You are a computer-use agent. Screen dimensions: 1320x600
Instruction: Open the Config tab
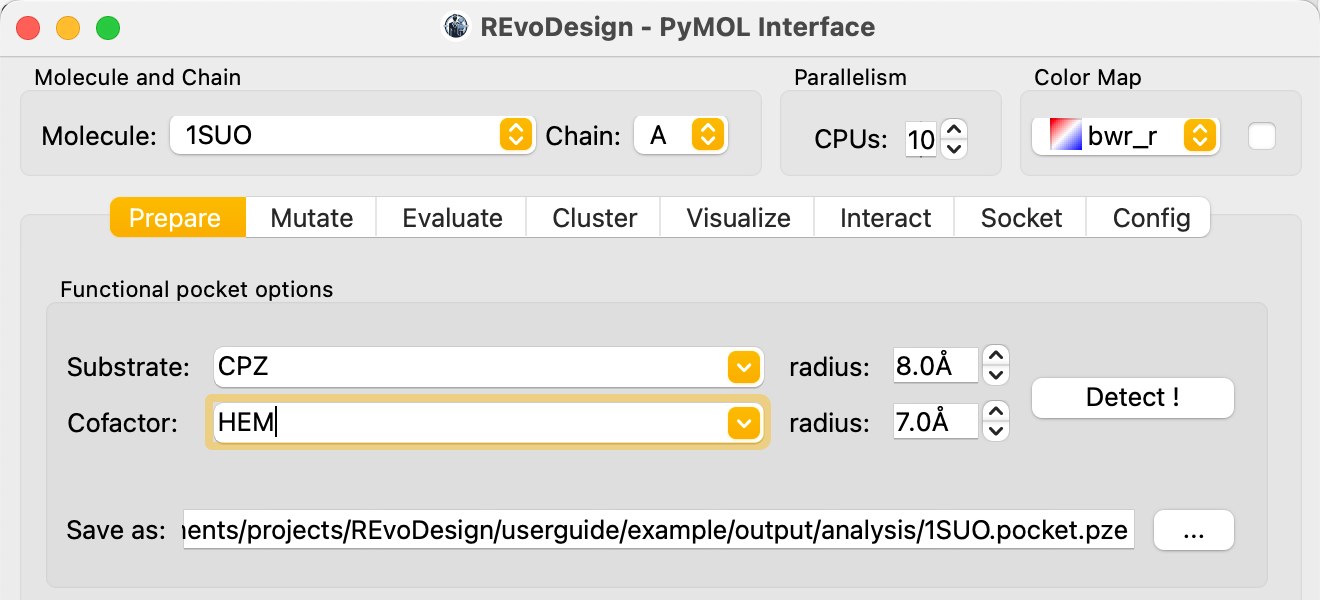pyautogui.click(x=1151, y=218)
